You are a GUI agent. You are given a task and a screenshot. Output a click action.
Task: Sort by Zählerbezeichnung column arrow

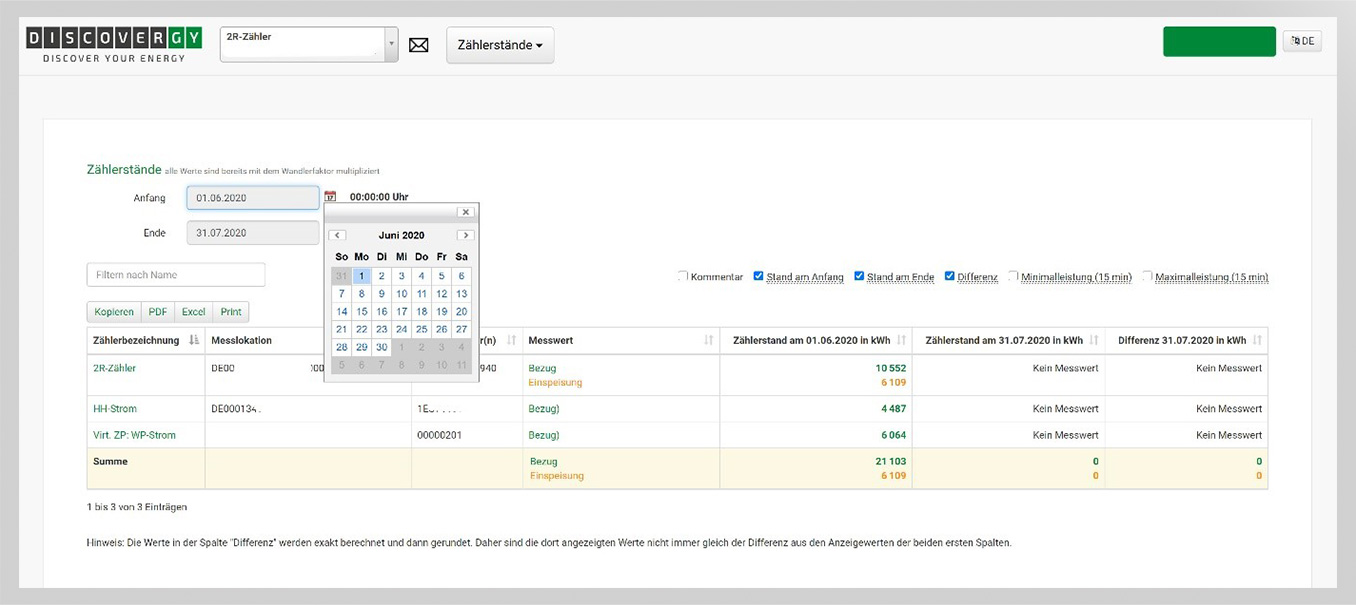click(194, 341)
